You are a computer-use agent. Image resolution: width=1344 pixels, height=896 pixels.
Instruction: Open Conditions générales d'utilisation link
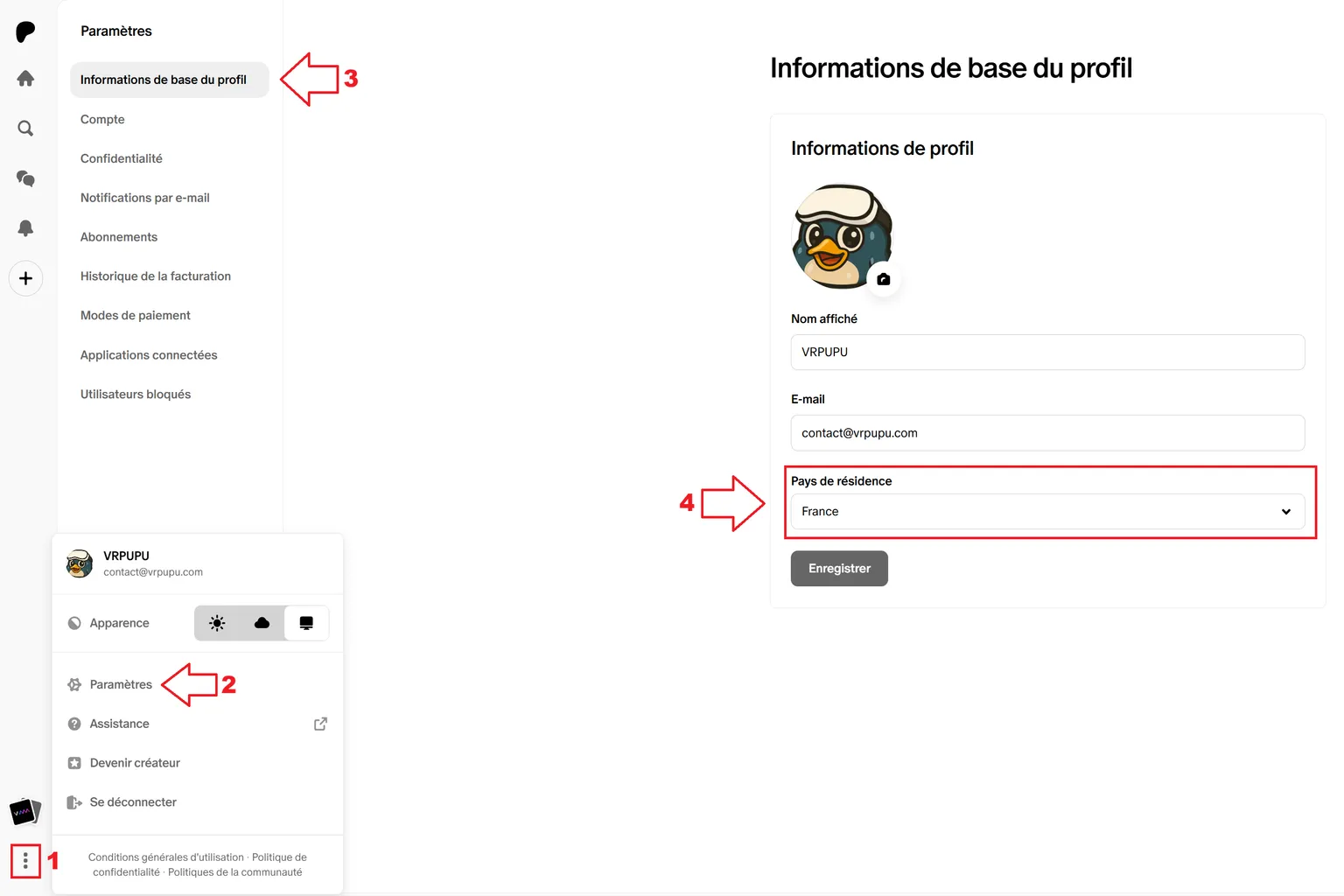[x=166, y=857]
